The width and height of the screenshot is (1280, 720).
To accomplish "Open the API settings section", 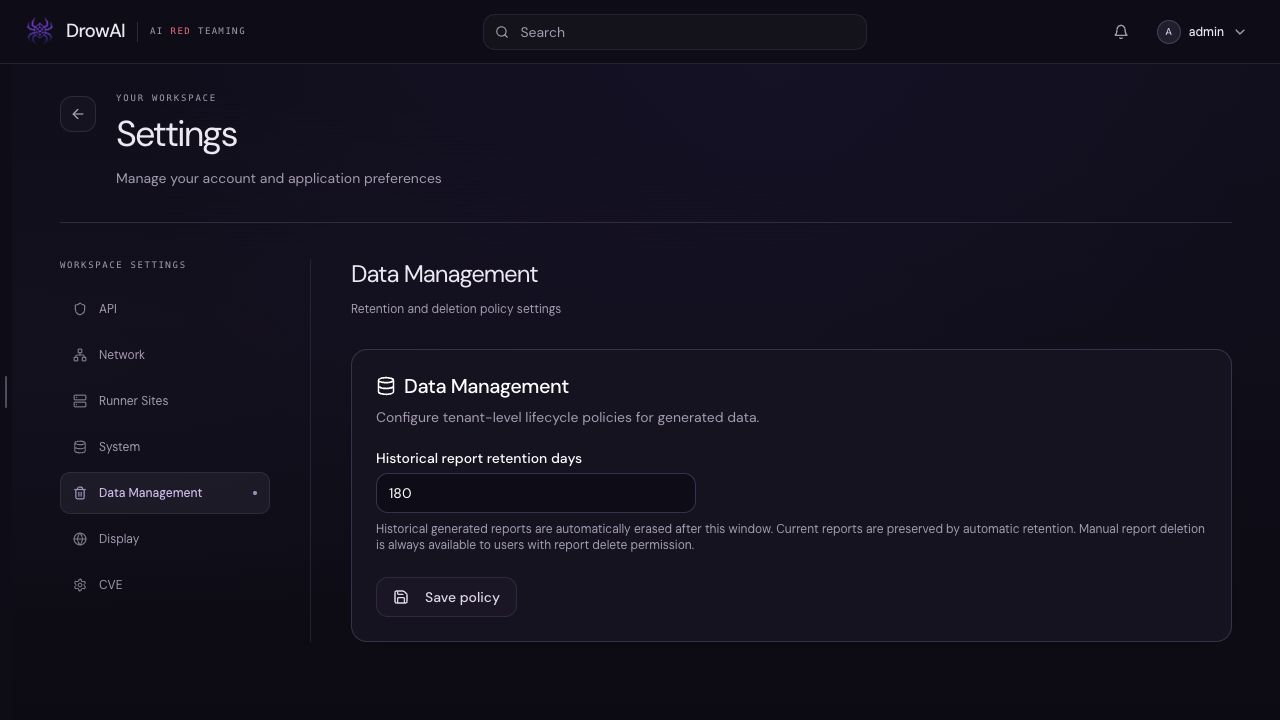I will (165, 309).
